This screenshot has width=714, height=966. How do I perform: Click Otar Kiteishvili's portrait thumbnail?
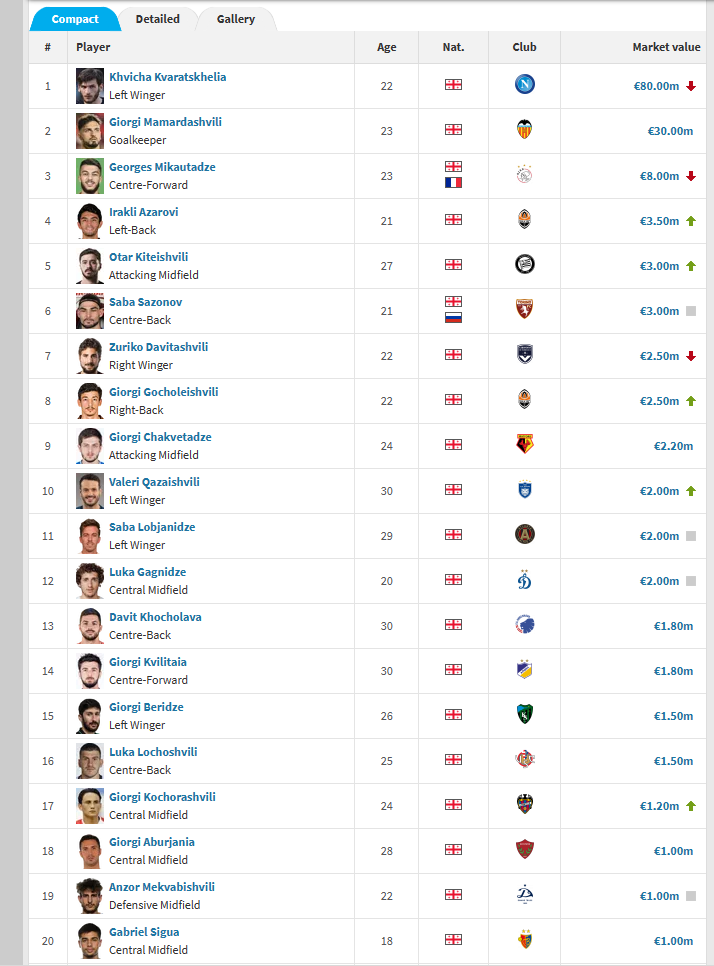coord(90,266)
